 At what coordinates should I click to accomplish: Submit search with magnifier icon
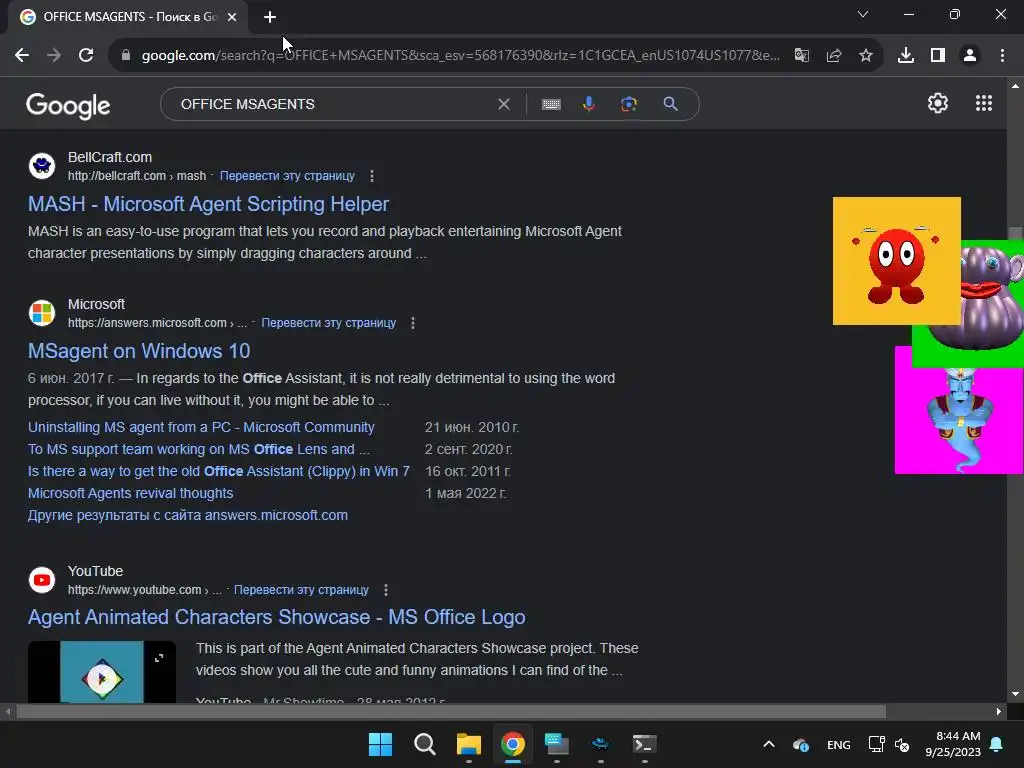click(x=671, y=104)
